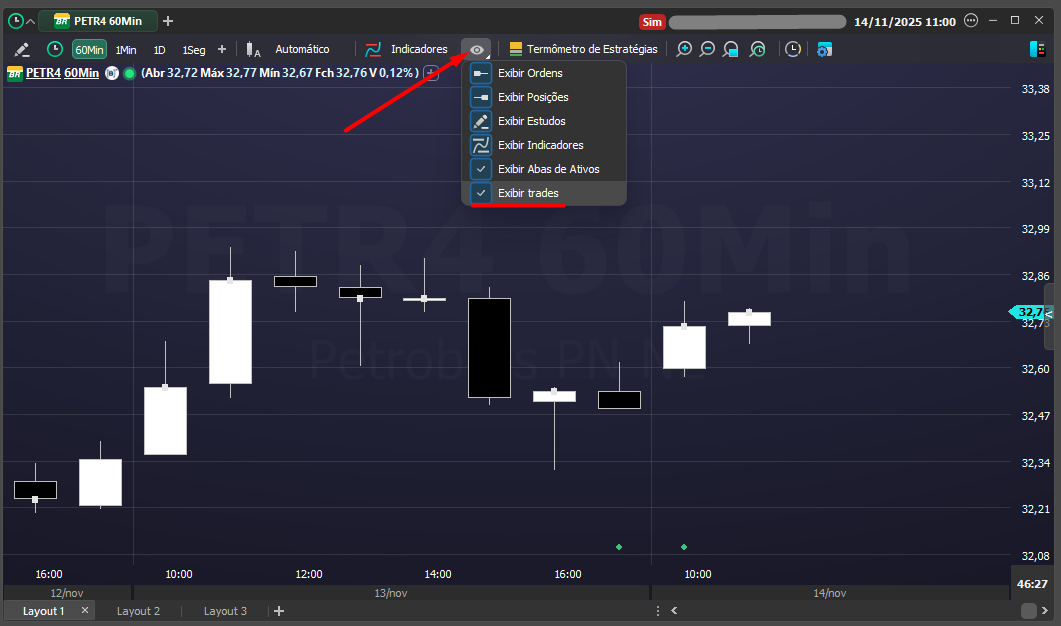Click the 46:27 candle countdown timer

tap(1032, 584)
